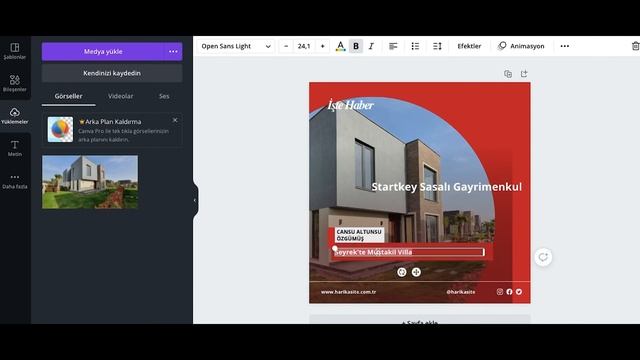The image size is (640, 360).
Task: Select the İşte Haber title text
Action: (x=351, y=105)
